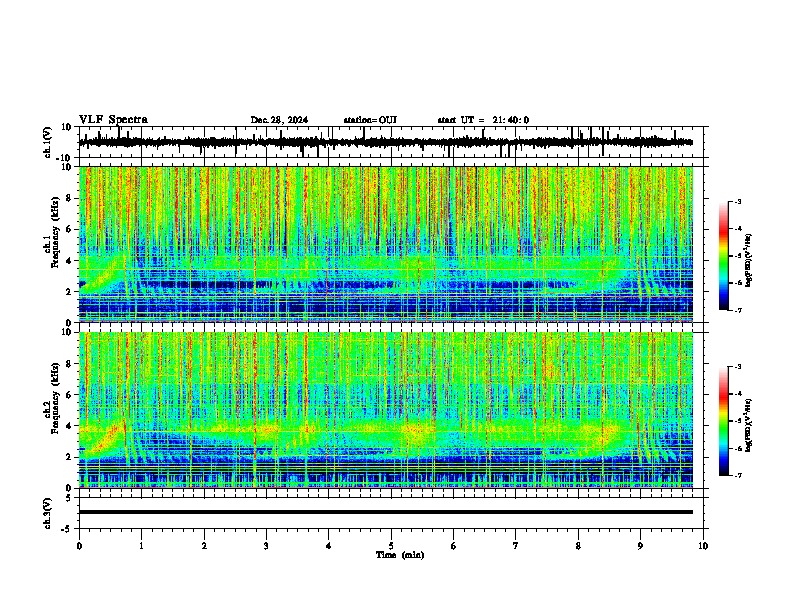792x612 pixels.
Task: Click the ch.2 "Frequency (kHz)" axis label
Action: coord(55,398)
